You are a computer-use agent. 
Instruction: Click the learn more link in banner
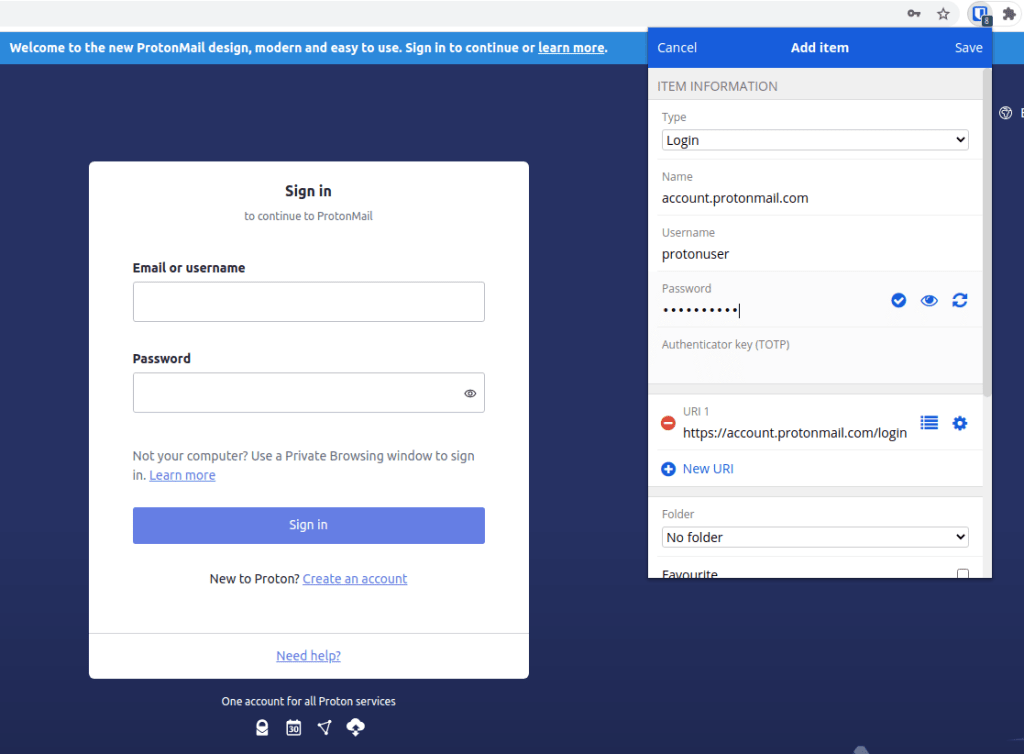coord(571,48)
